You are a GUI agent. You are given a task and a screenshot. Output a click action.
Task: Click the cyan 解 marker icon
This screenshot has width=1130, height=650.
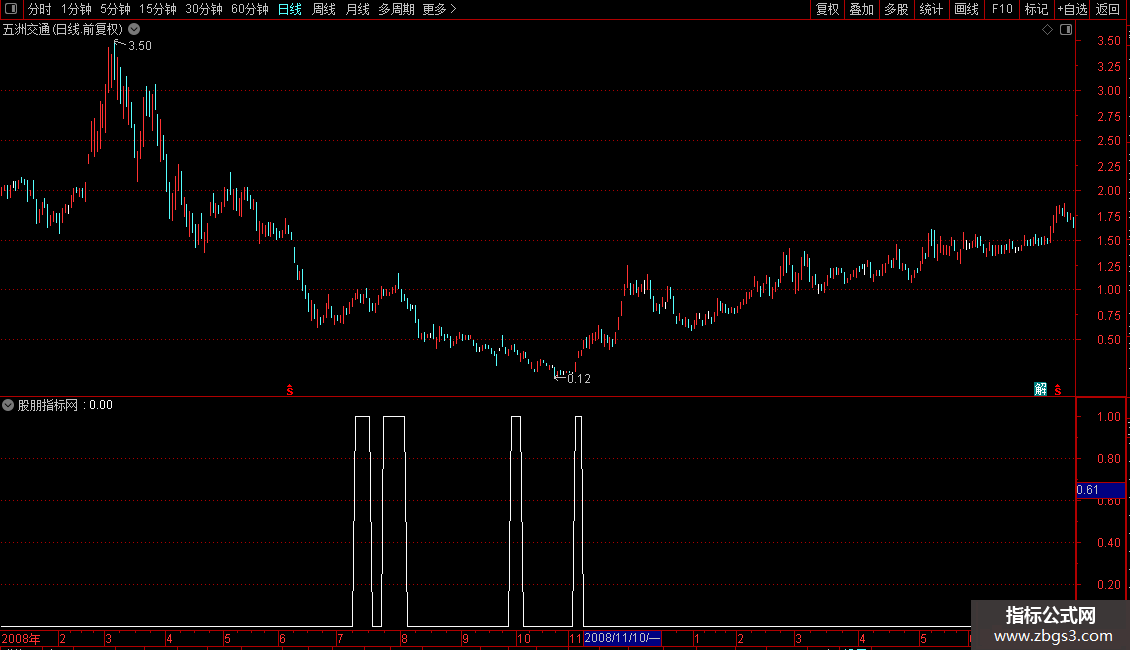pos(1041,389)
